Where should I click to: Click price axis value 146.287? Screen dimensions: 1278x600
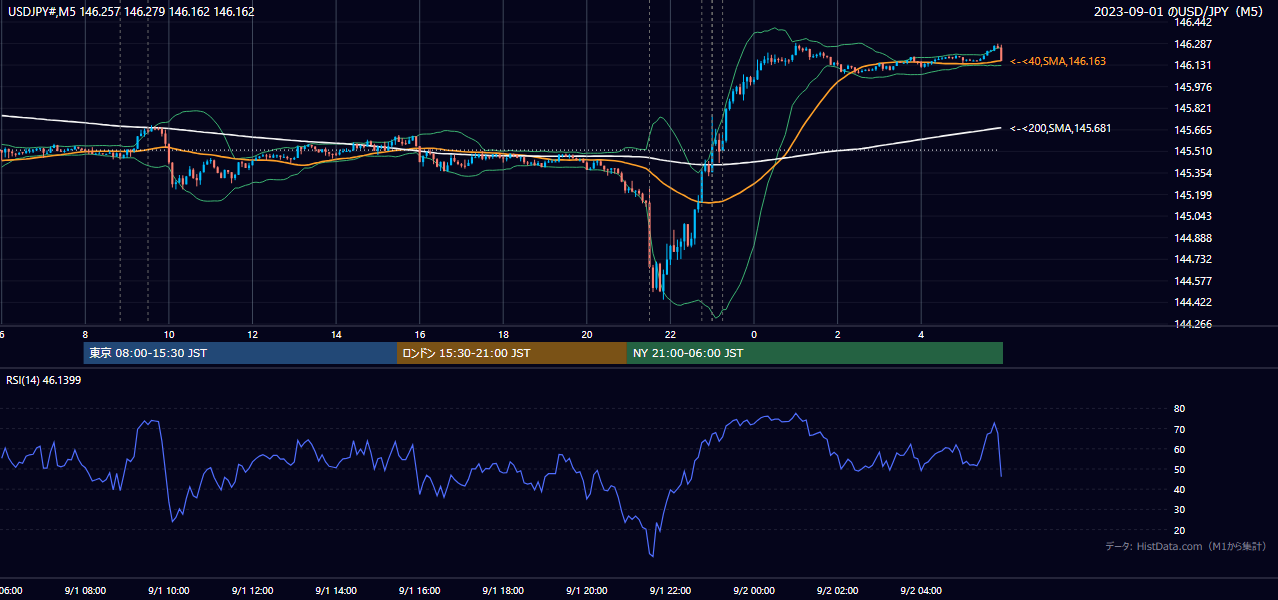pos(1195,44)
